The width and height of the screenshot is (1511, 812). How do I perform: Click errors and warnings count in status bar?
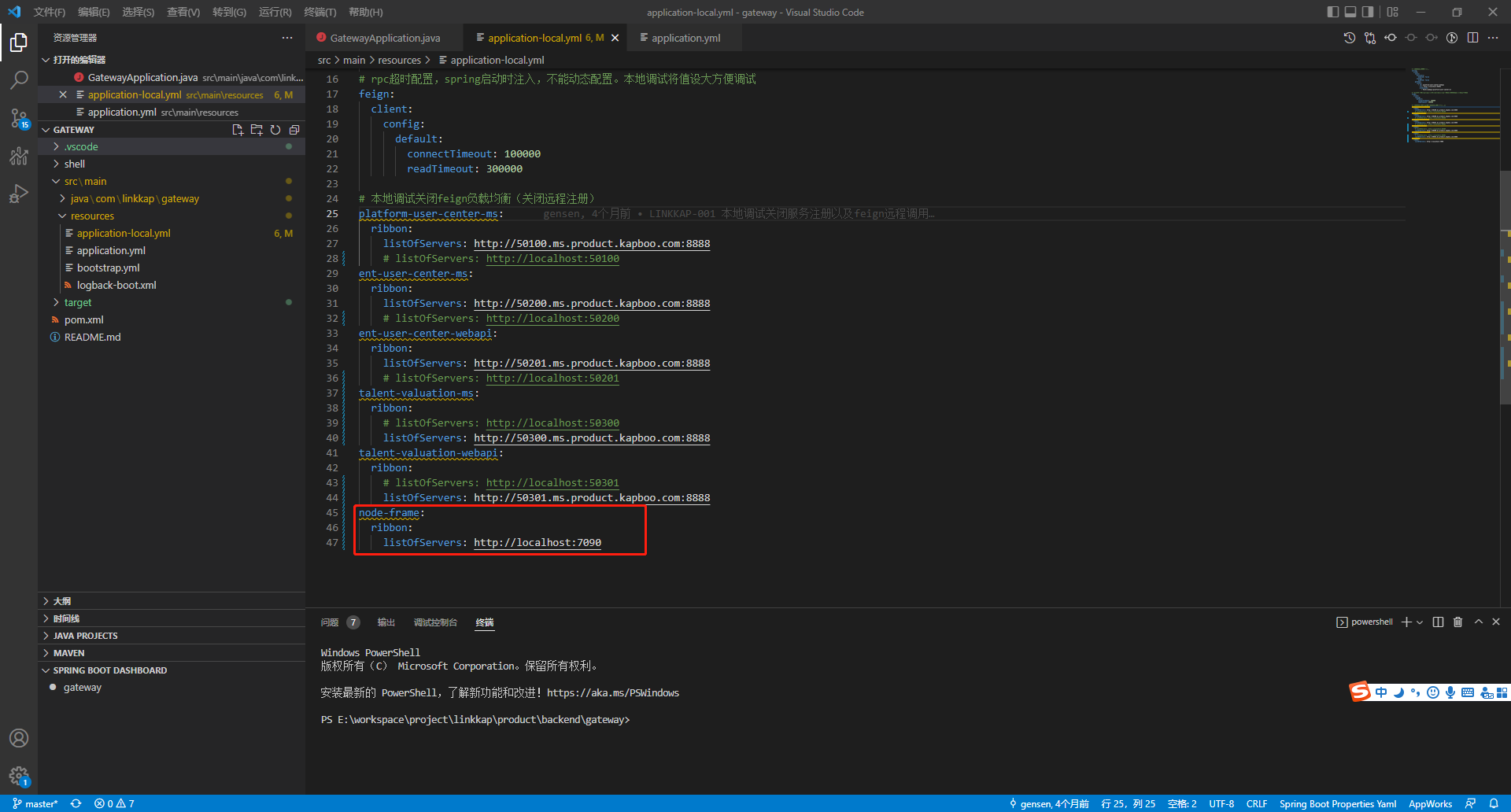(x=114, y=803)
